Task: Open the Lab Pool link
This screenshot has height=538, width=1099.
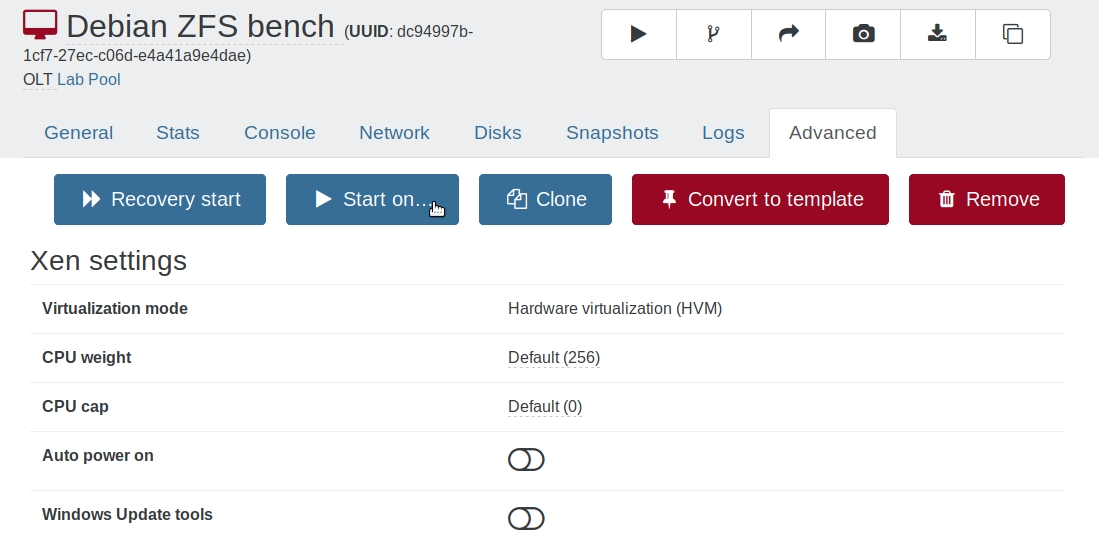Action: pos(89,80)
